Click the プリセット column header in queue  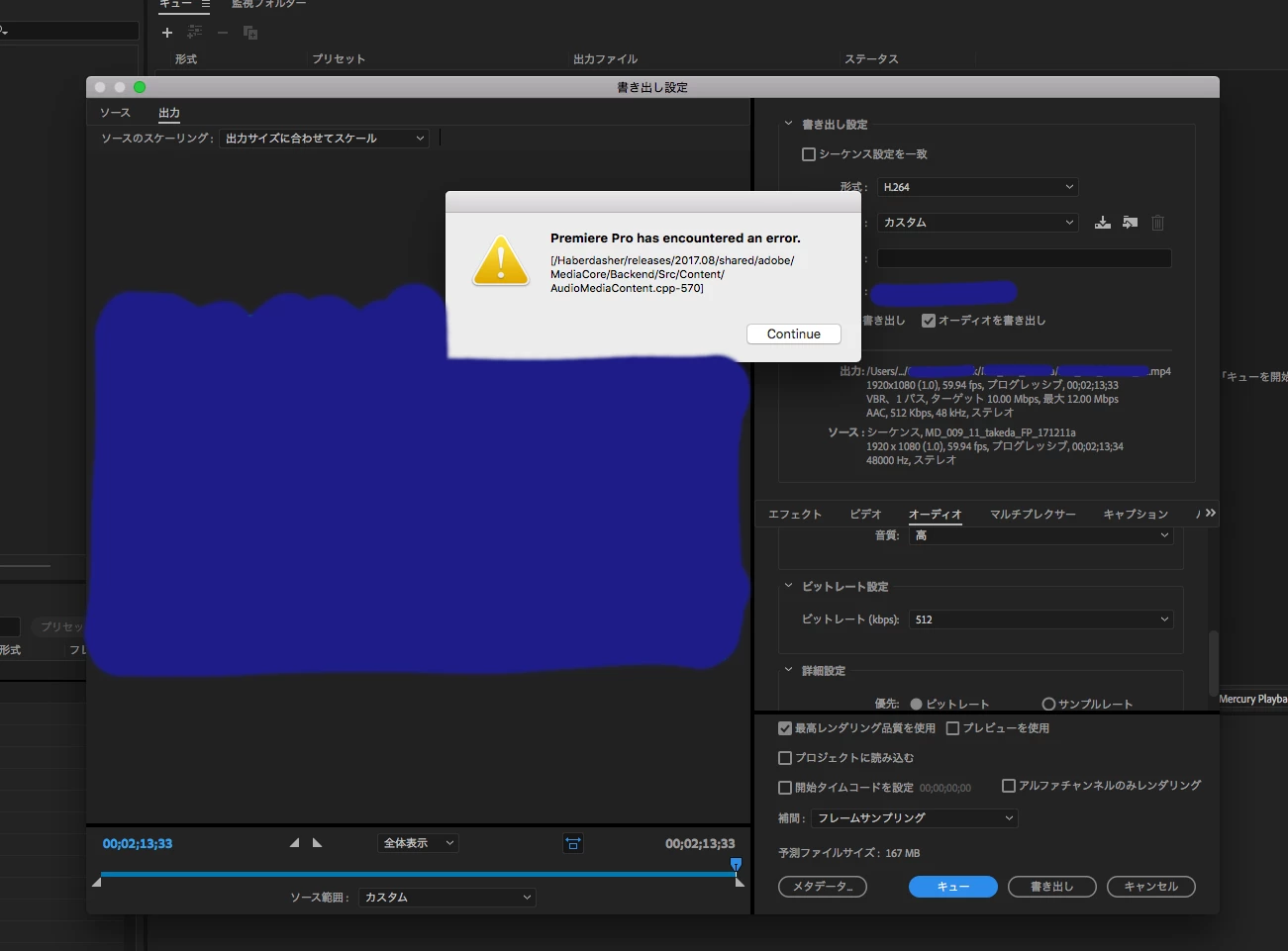coord(339,59)
